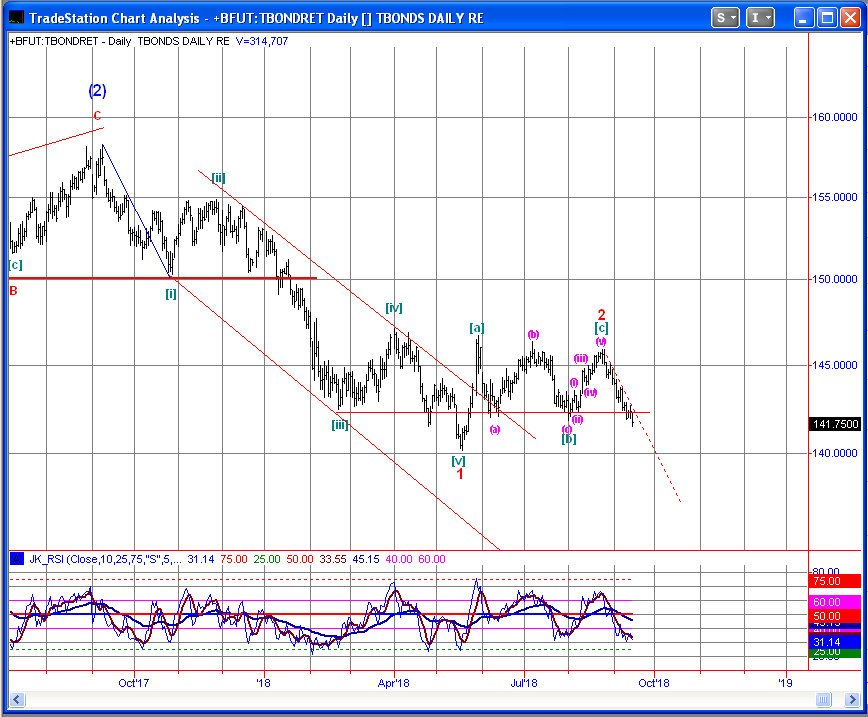
Task: Click the volume value V=314,707
Action: pos(262,41)
